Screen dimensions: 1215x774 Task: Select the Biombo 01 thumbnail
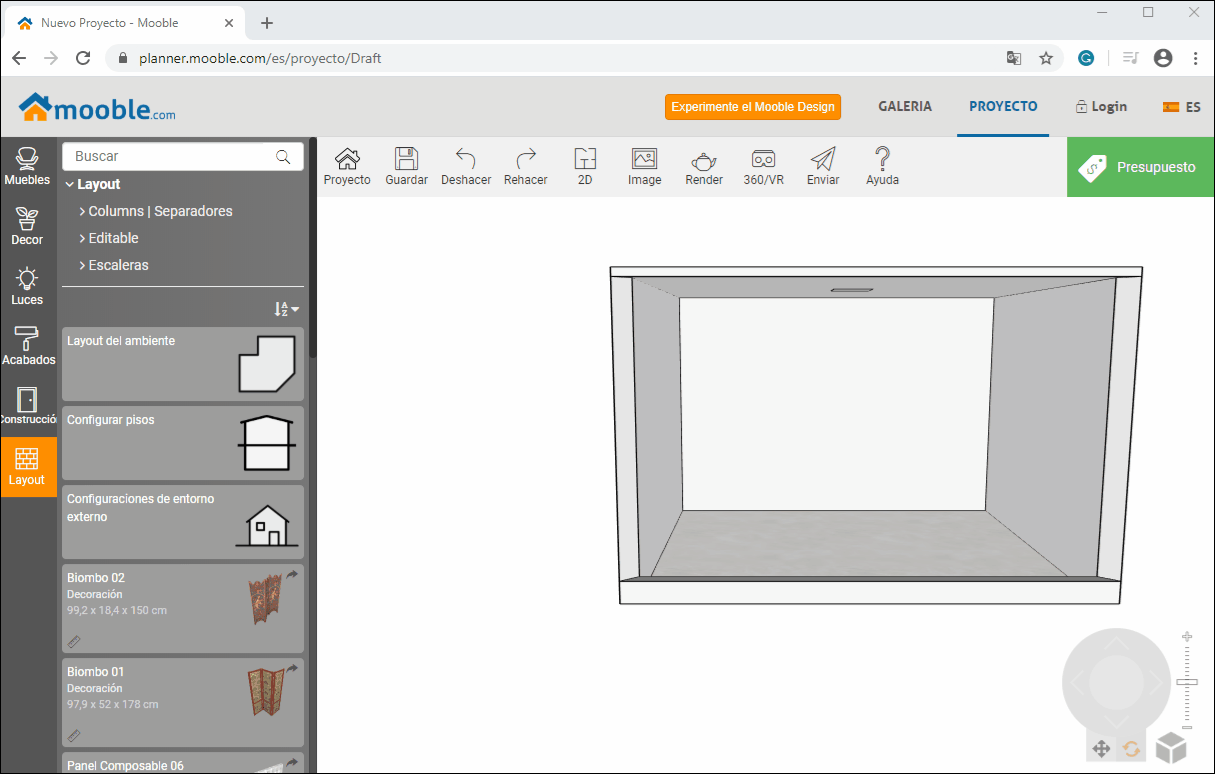pyautogui.click(x=265, y=692)
